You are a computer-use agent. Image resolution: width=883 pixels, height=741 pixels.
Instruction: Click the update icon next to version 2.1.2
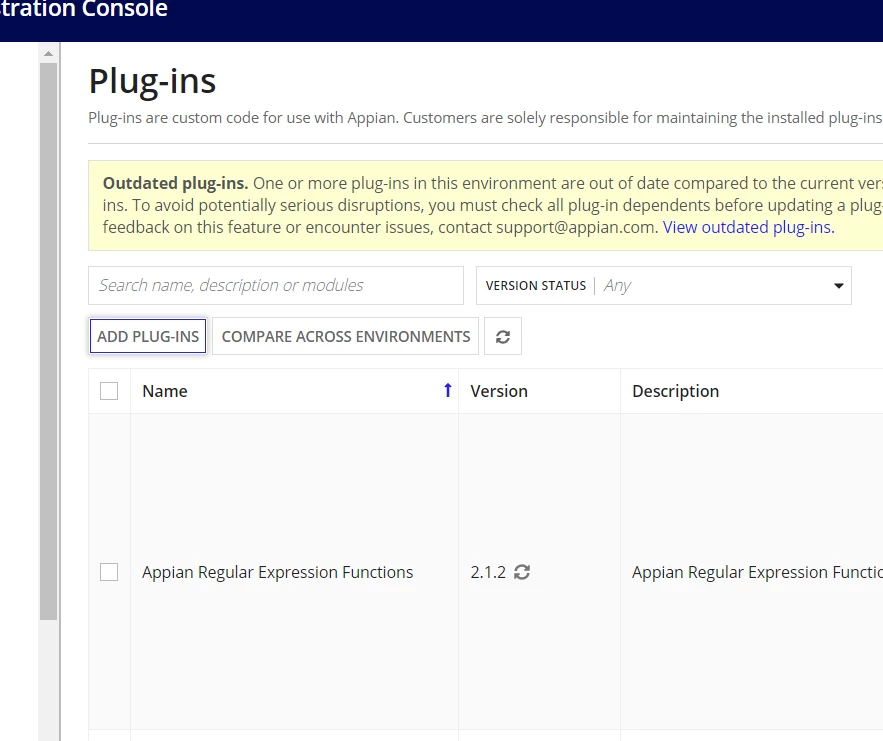coord(522,572)
